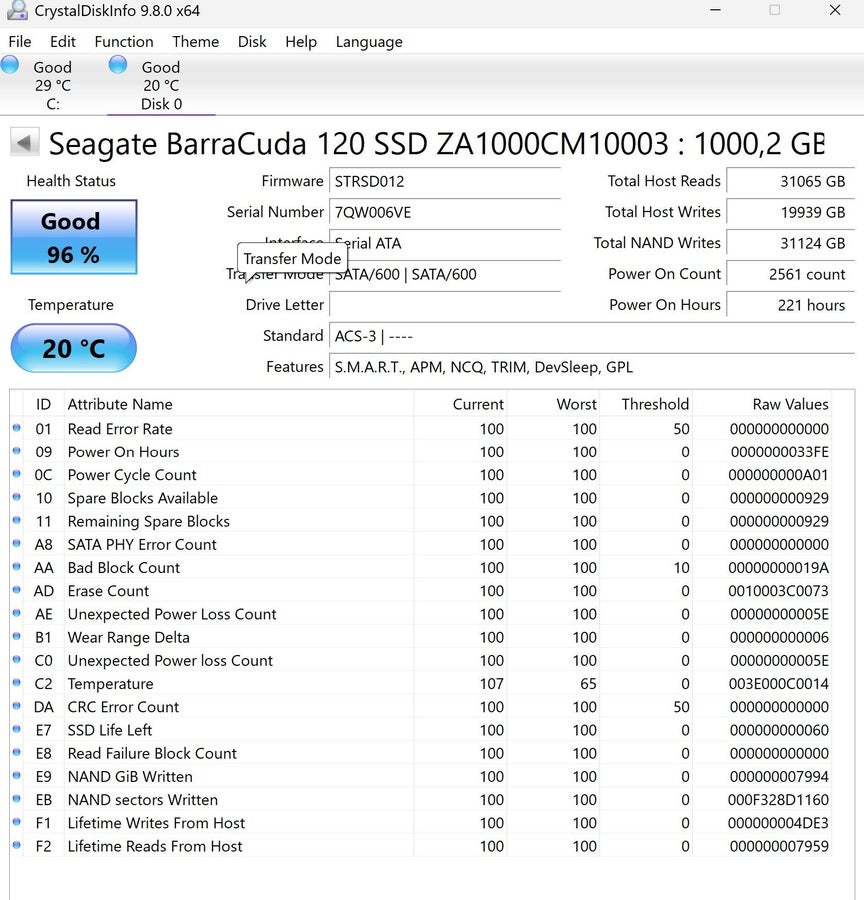Screen dimensions: 864x900
Task: Click Power On Hours value 221 hours
Action: (x=791, y=305)
